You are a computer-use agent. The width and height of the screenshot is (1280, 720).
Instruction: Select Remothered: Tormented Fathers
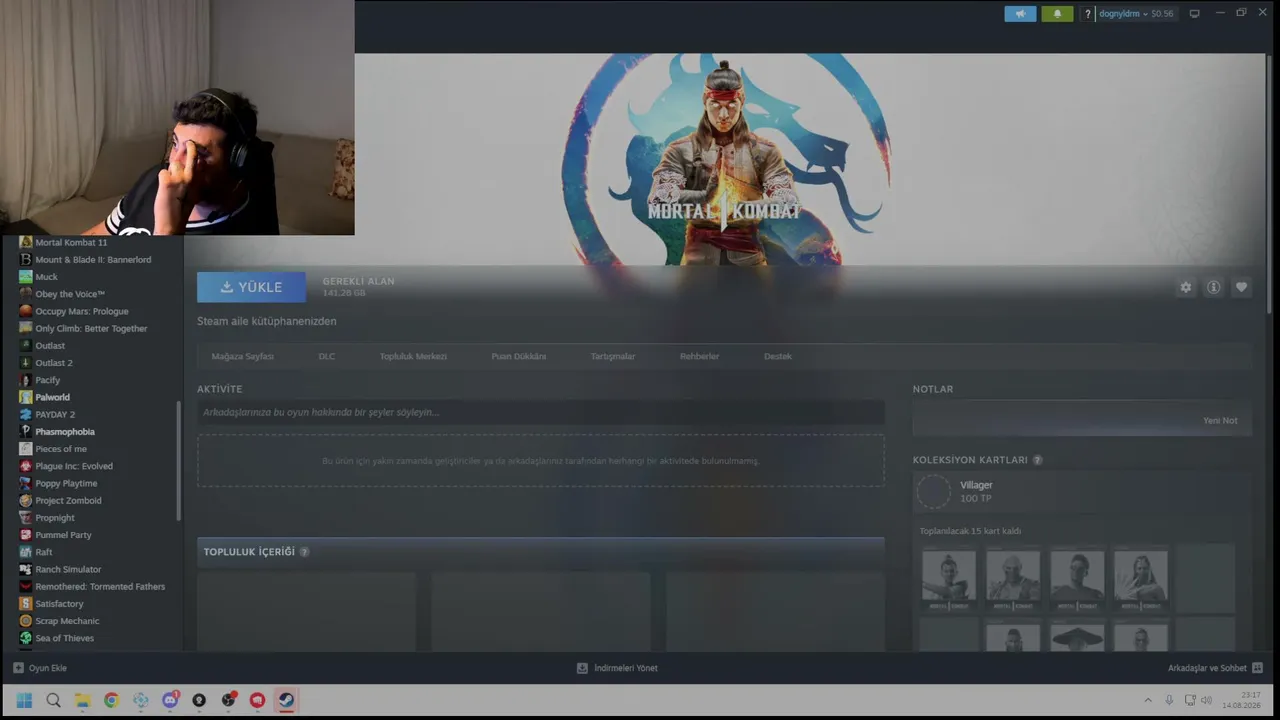pos(100,587)
